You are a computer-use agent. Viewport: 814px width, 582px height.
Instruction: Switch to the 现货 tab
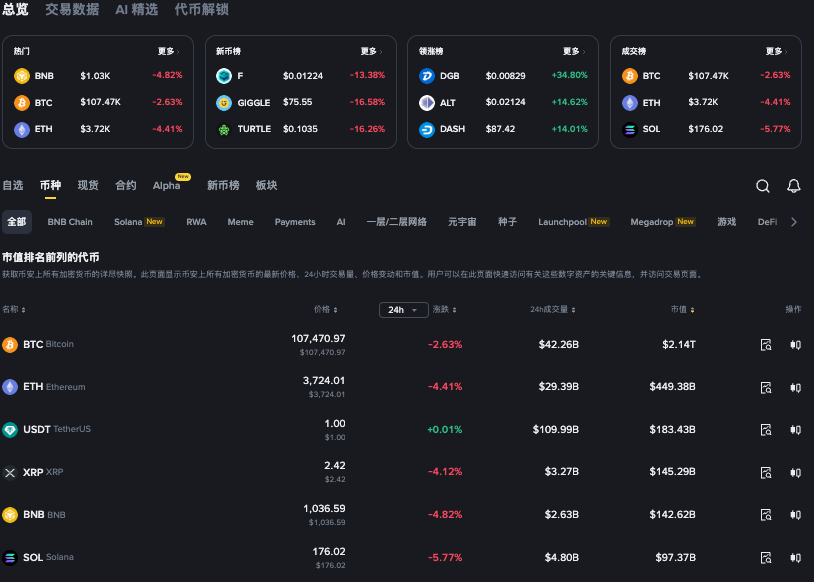pyautogui.click(x=87, y=186)
